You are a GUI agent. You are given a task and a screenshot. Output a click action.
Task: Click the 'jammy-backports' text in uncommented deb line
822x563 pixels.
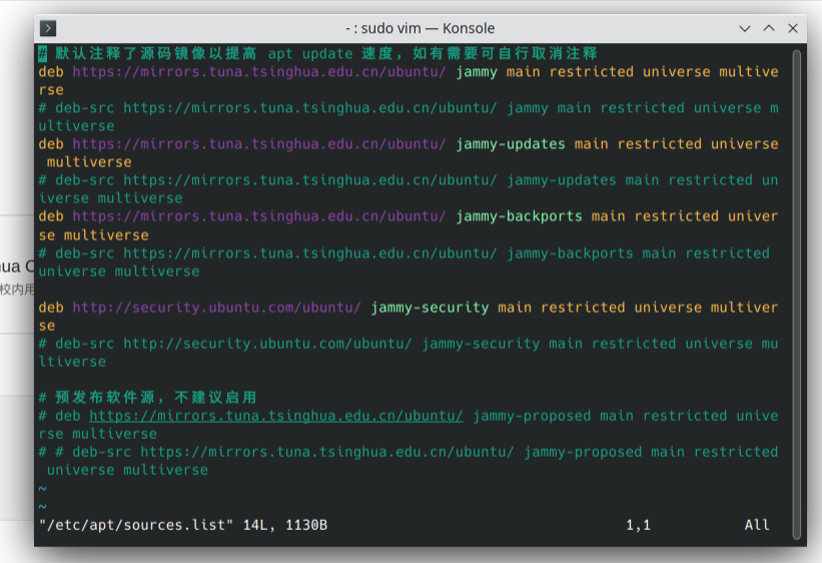(x=519, y=216)
